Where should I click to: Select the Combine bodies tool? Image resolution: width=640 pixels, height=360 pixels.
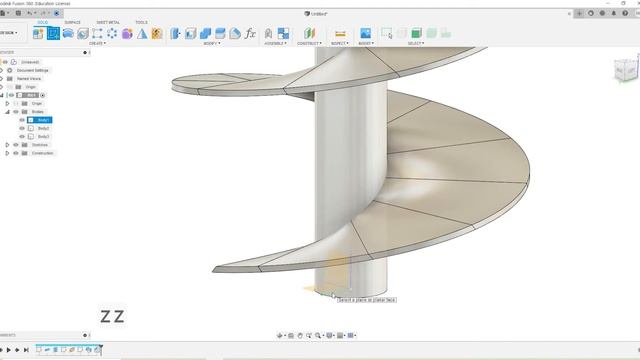click(205, 33)
